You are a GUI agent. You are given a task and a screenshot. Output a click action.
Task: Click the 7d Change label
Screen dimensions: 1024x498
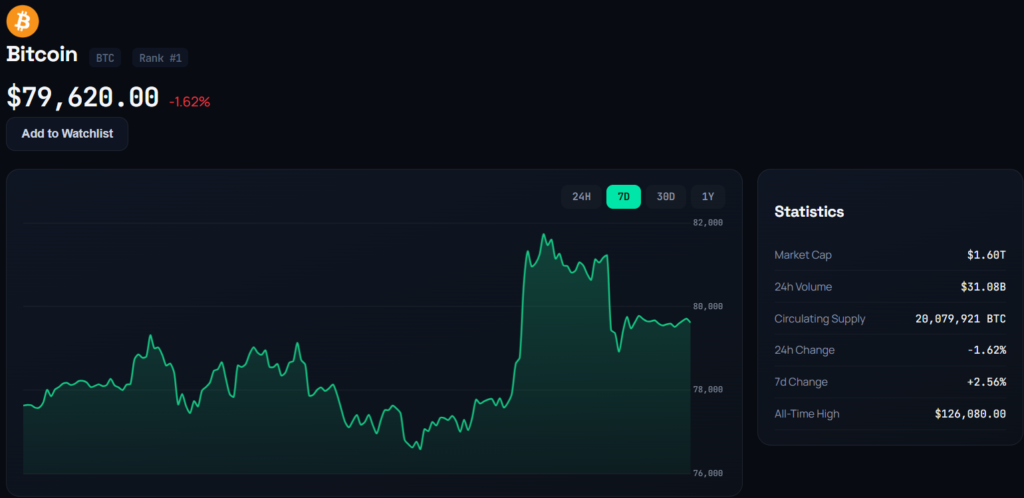801,382
